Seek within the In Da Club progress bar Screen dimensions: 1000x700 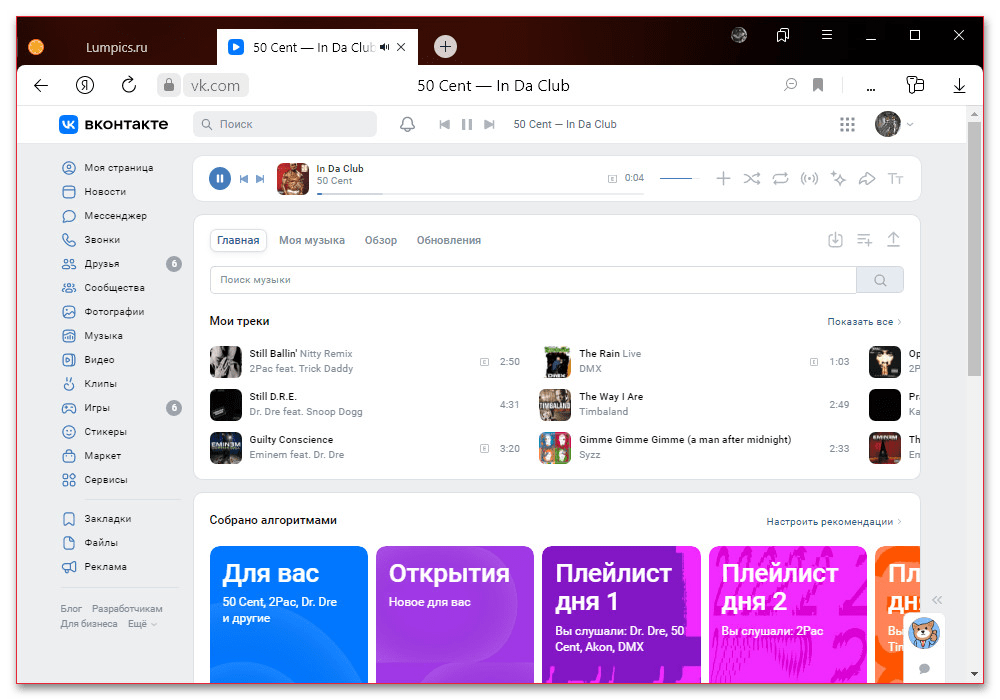[480, 193]
